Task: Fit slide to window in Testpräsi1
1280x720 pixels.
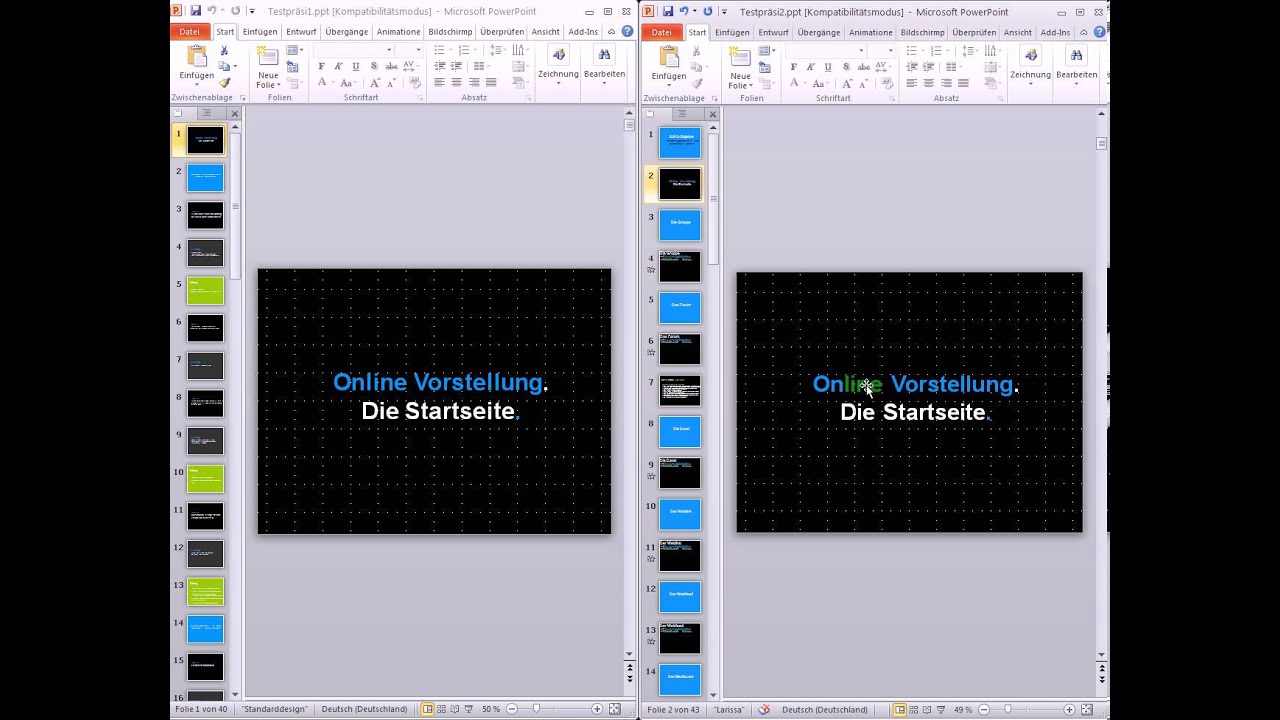Action: [x=614, y=709]
